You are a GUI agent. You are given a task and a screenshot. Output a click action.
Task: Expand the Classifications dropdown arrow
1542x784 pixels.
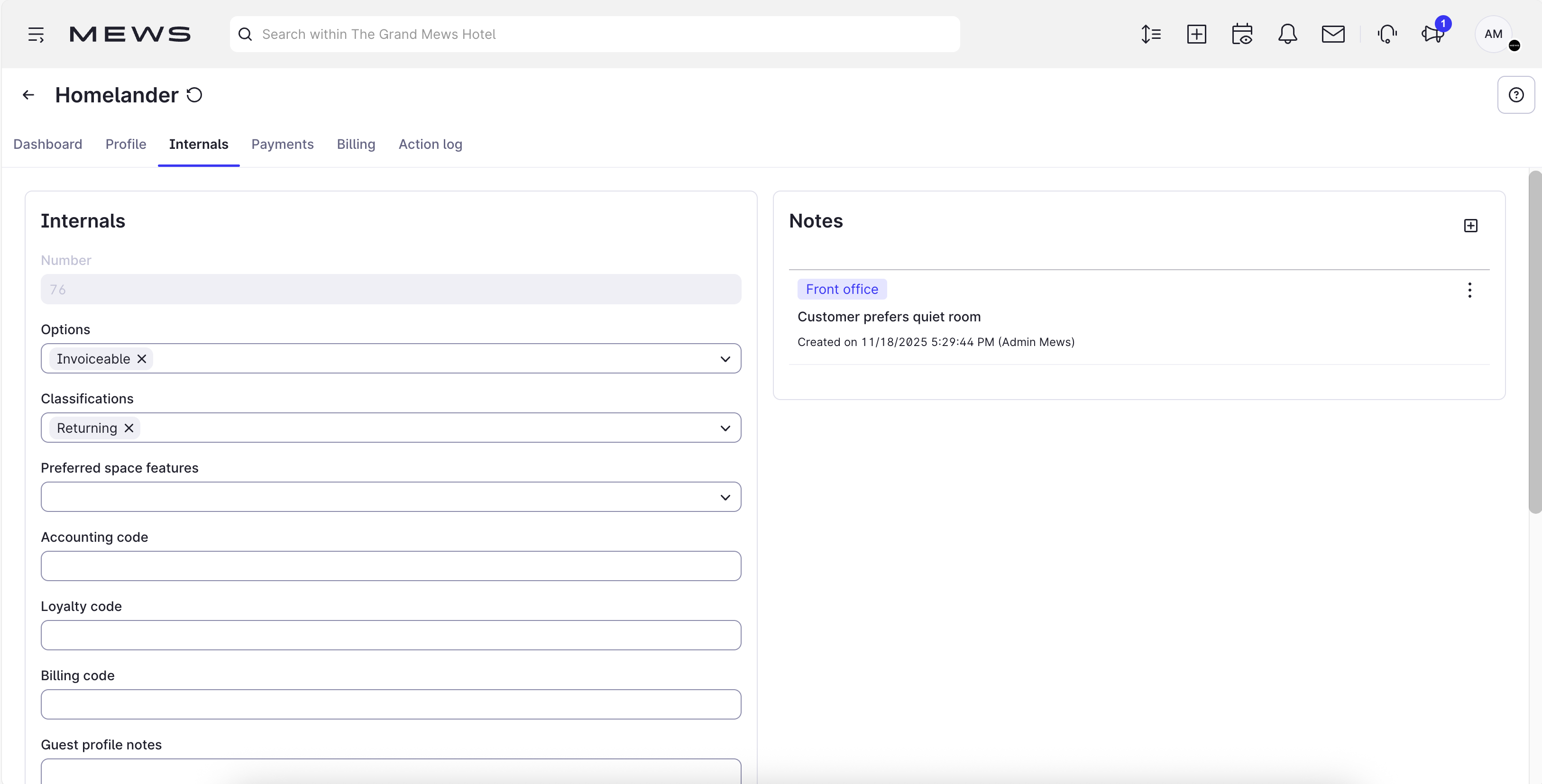[x=725, y=428]
